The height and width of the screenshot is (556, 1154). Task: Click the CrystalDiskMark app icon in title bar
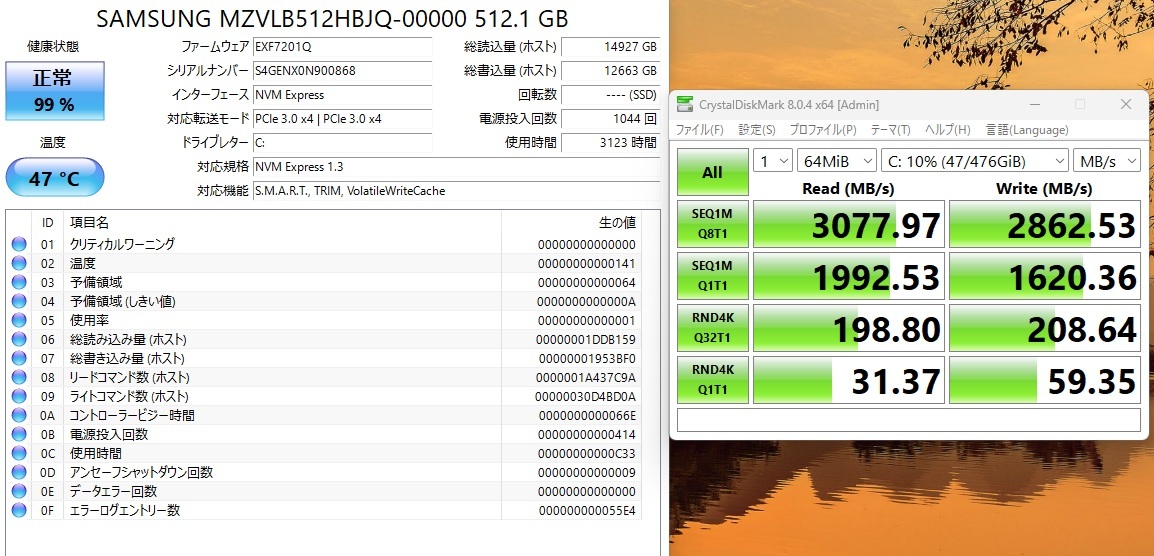pyautogui.click(x=685, y=104)
